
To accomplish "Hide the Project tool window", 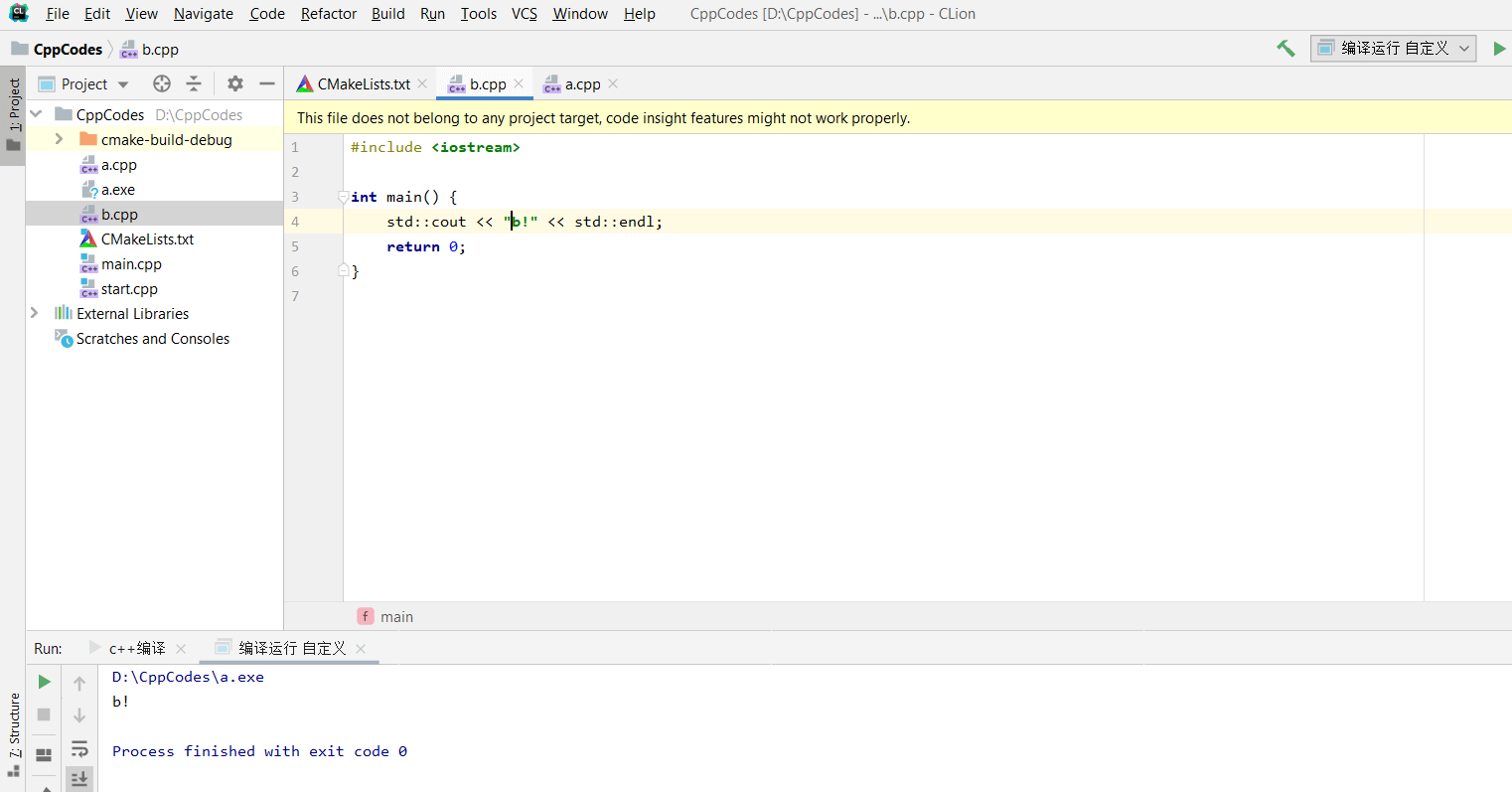I will tap(266, 84).
